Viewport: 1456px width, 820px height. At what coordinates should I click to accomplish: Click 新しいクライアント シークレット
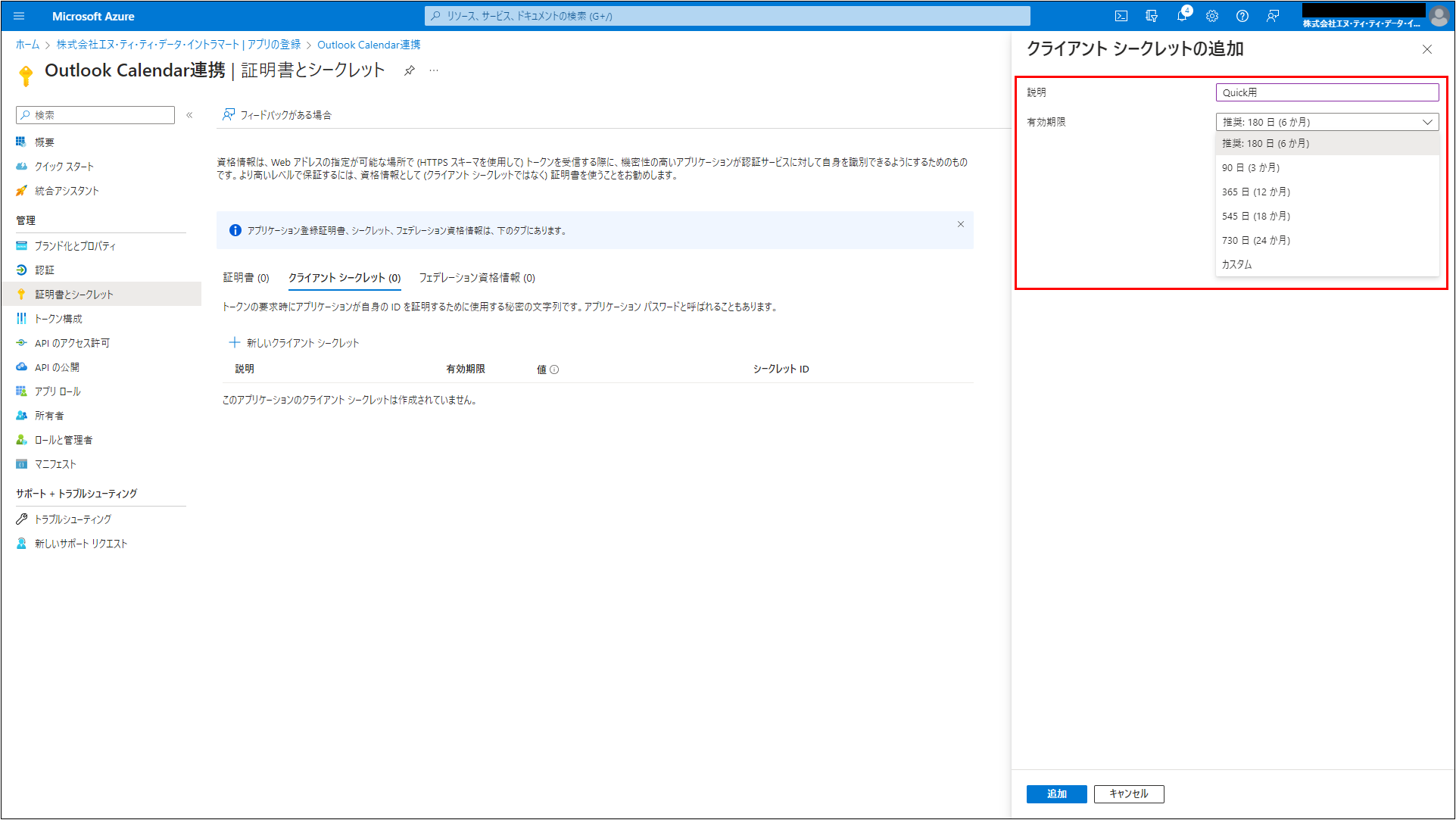[x=295, y=343]
